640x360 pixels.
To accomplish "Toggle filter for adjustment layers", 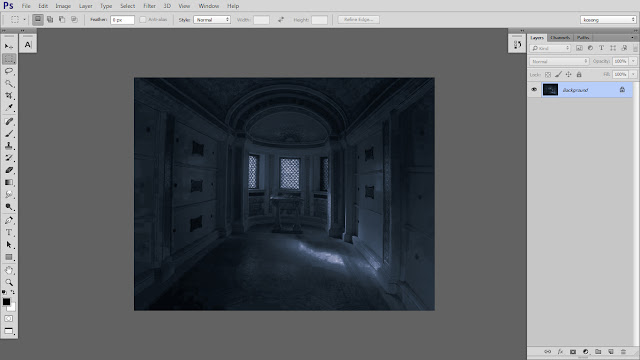I will click(590, 48).
